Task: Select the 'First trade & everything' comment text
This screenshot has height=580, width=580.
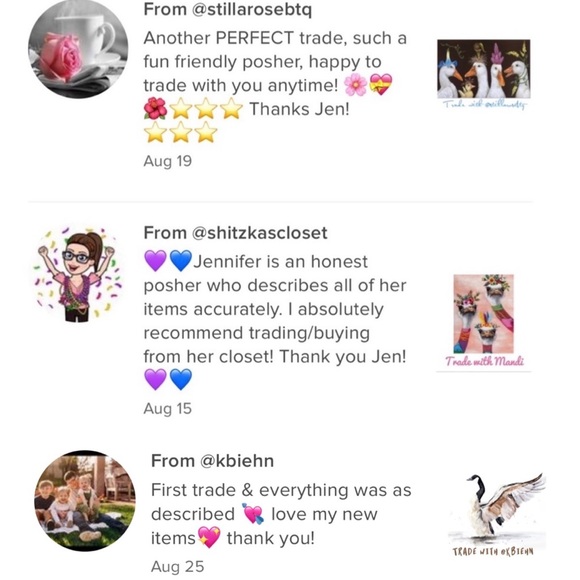Action: tap(281, 514)
